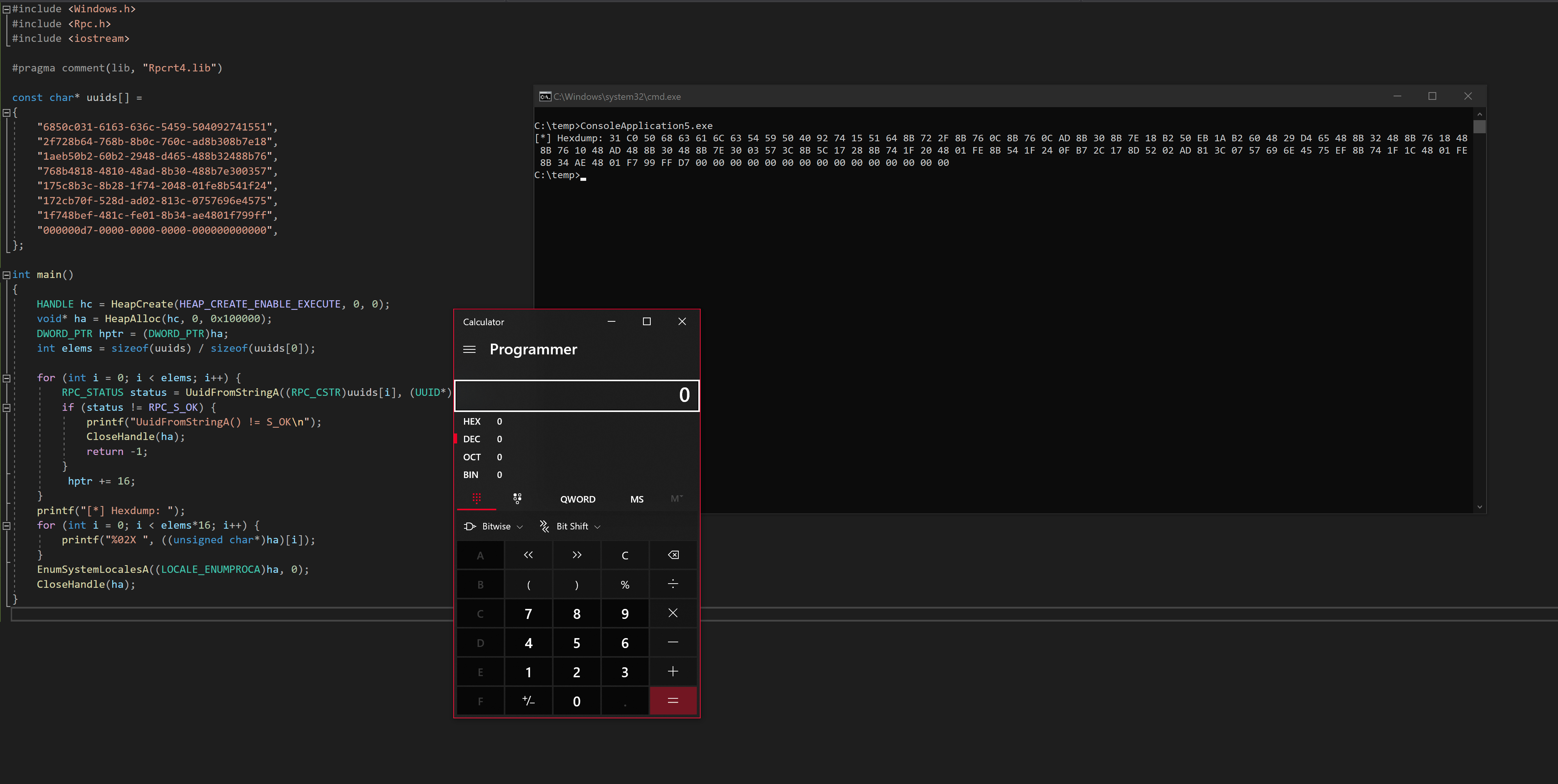The image size is (1558, 784).
Task: Click the MS memory store button
Action: [636, 499]
